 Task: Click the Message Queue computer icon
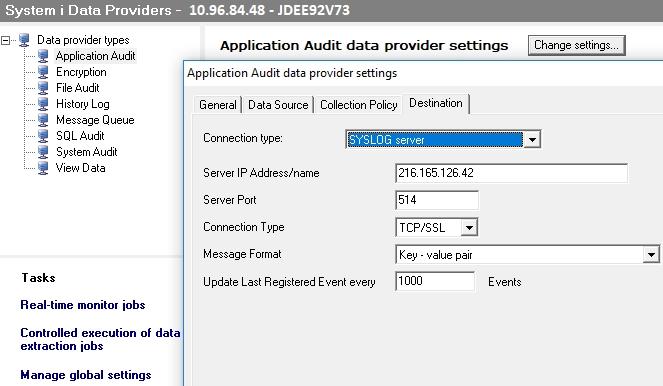coord(43,120)
